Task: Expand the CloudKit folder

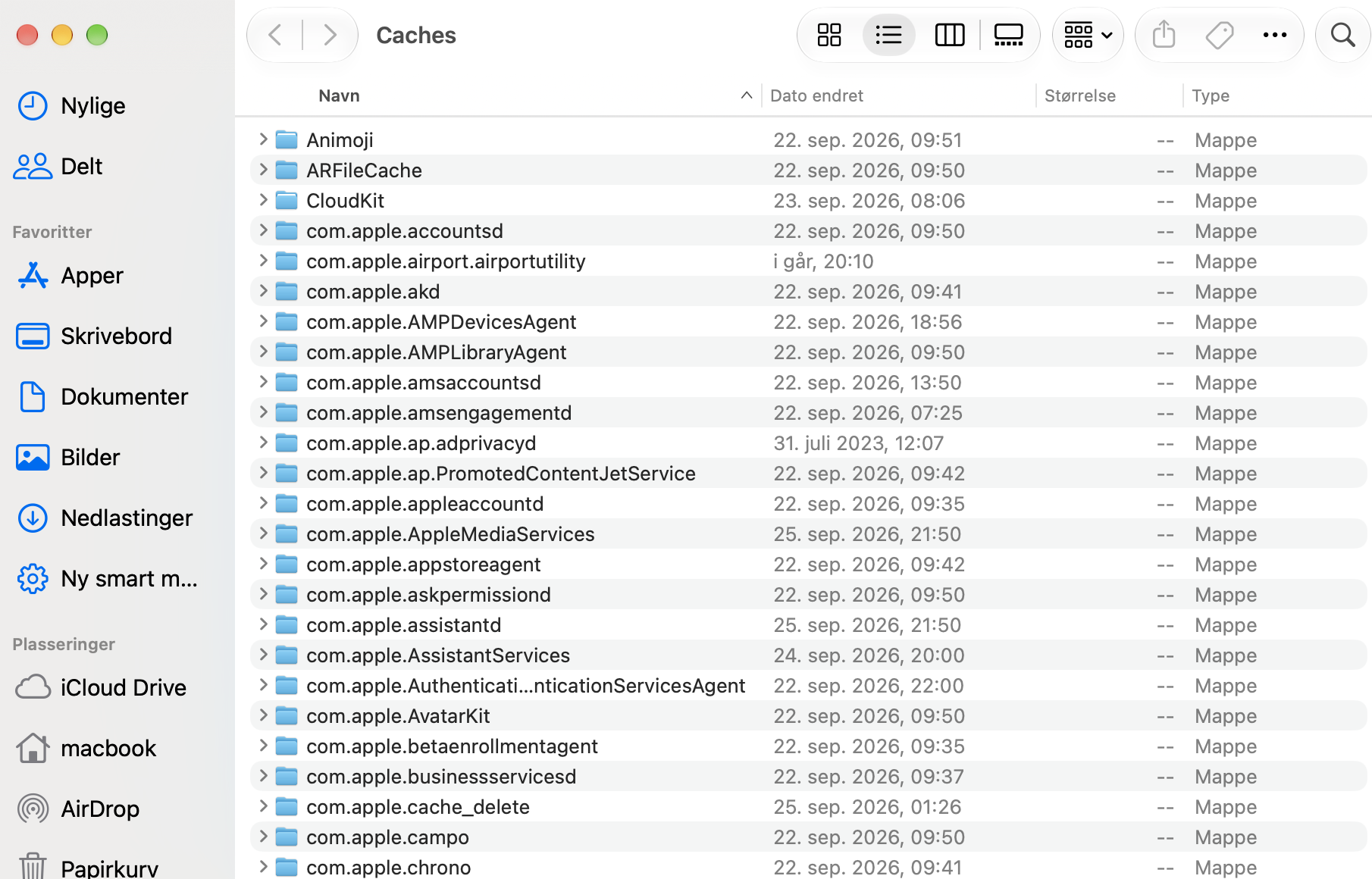Action: click(x=263, y=199)
